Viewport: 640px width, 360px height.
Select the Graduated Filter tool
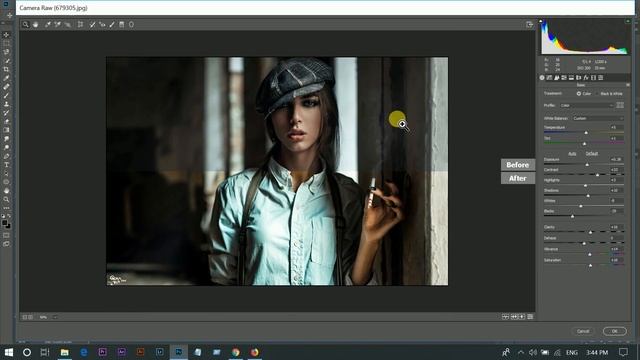coord(122,25)
